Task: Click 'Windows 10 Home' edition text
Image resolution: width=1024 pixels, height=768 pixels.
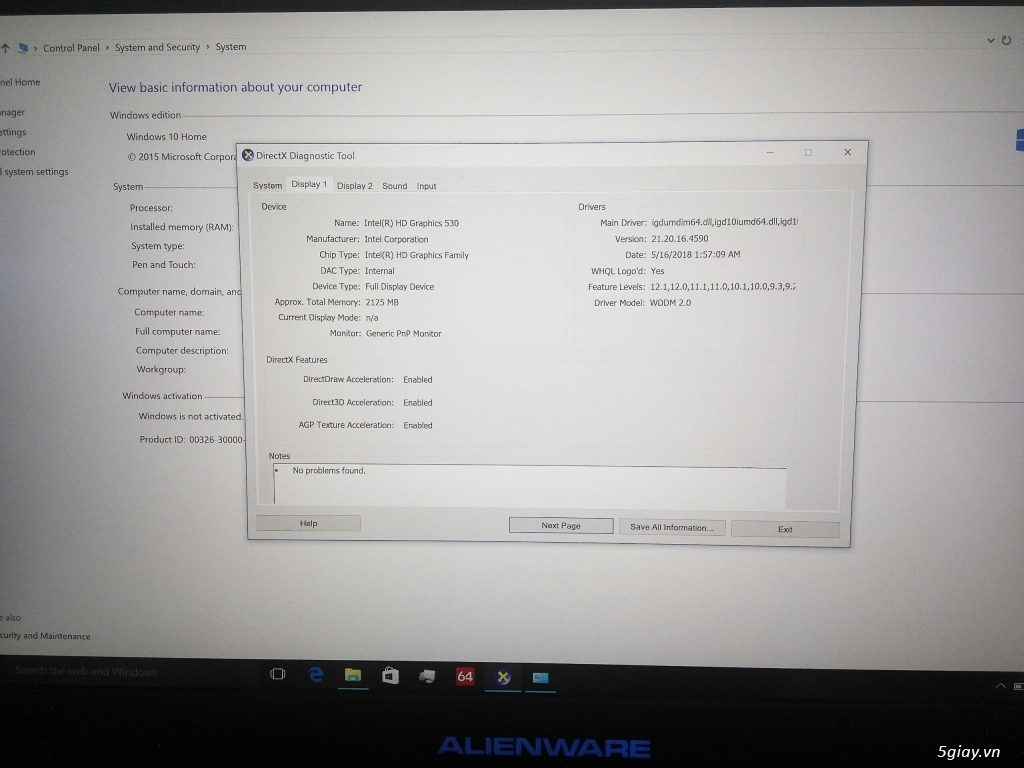Action: coord(167,136)
